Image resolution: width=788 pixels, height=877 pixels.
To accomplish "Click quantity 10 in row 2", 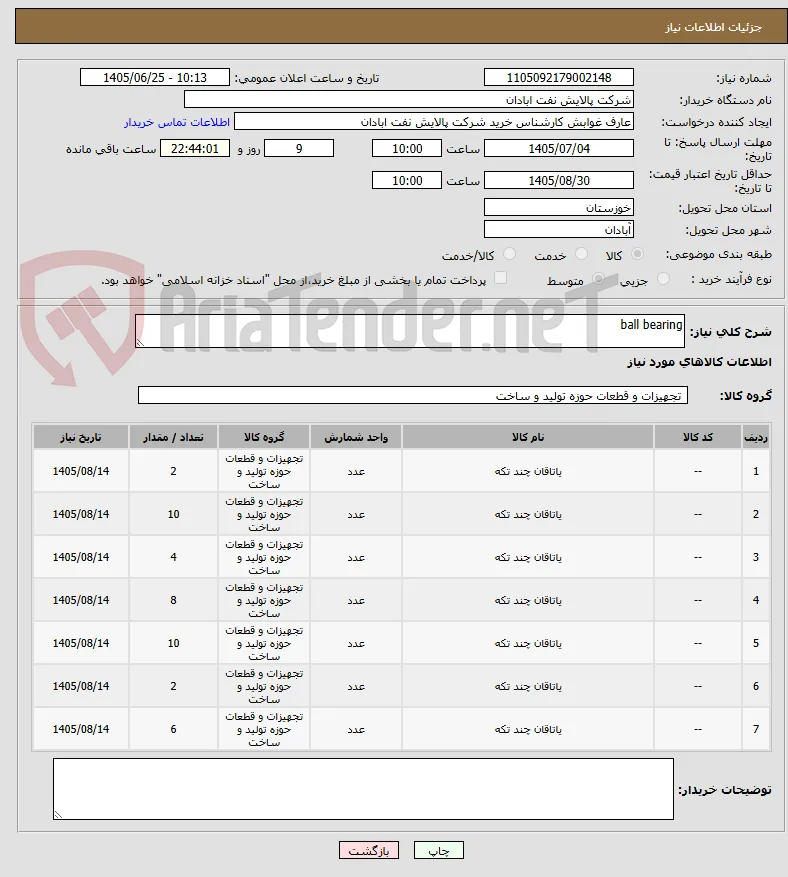I will (173, 515).
